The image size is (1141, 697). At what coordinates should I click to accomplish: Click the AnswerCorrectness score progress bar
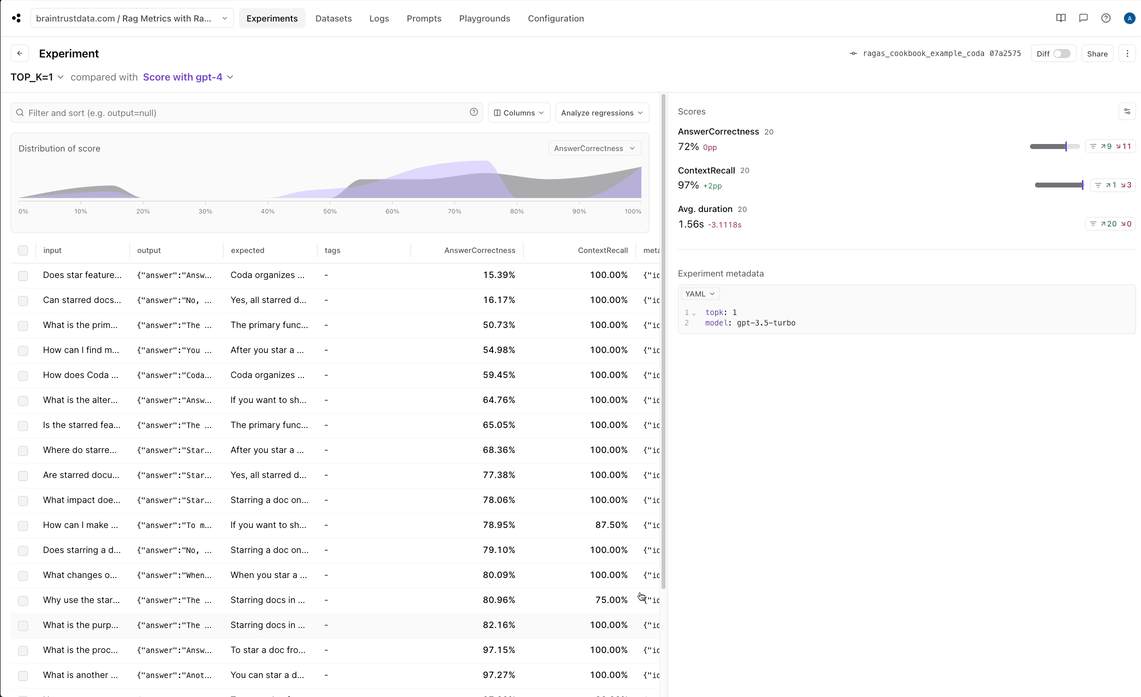tap(1054, 147)
